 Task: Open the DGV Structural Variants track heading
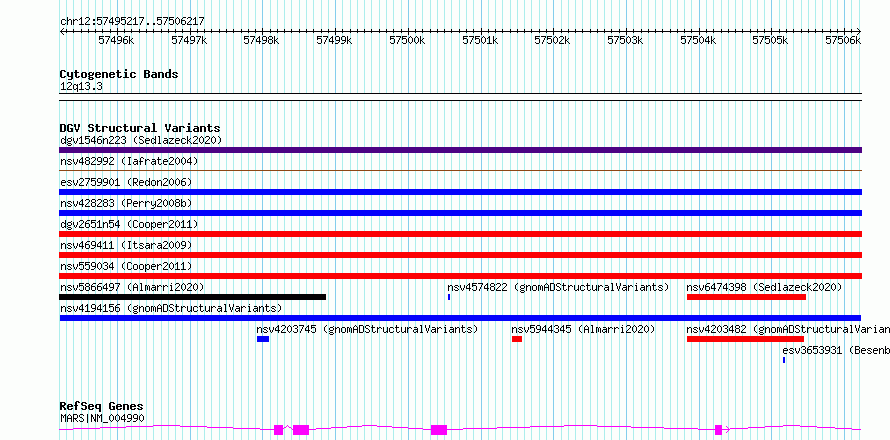[140, 128]
